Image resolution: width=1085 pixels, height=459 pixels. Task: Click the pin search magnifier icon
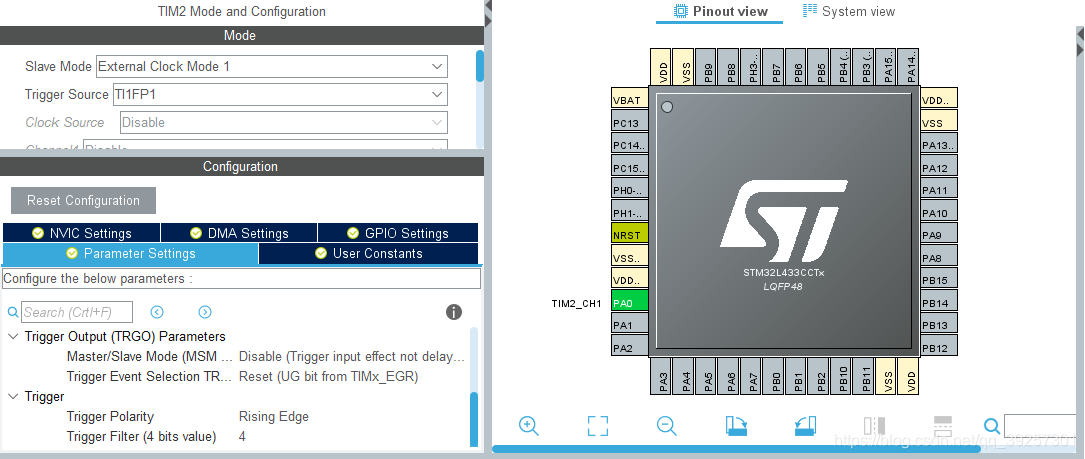tap(992, 426)
